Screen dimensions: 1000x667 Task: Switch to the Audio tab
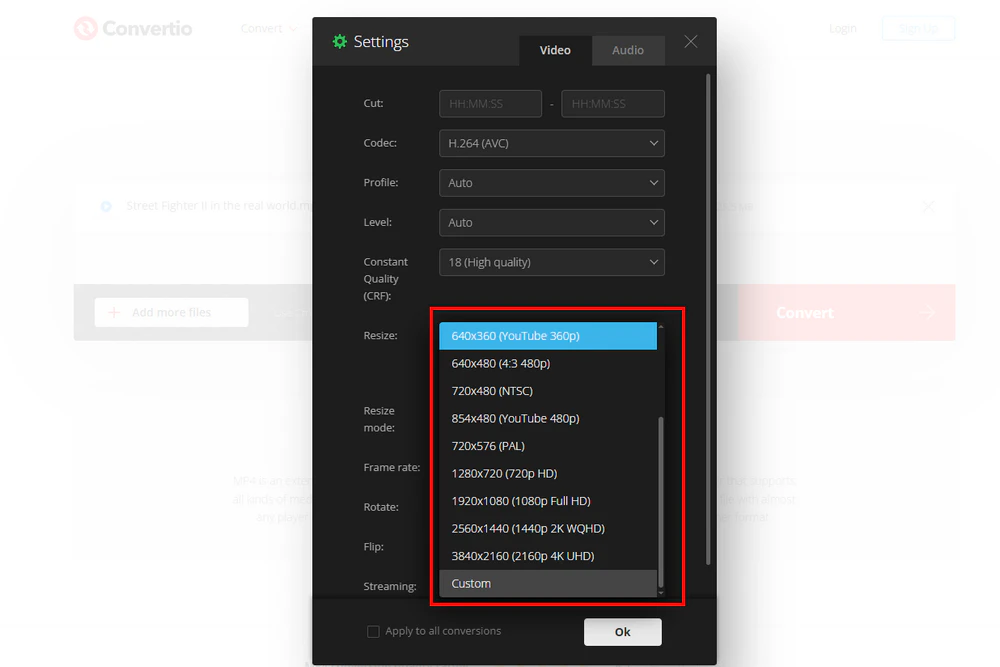tap(628, 50)
